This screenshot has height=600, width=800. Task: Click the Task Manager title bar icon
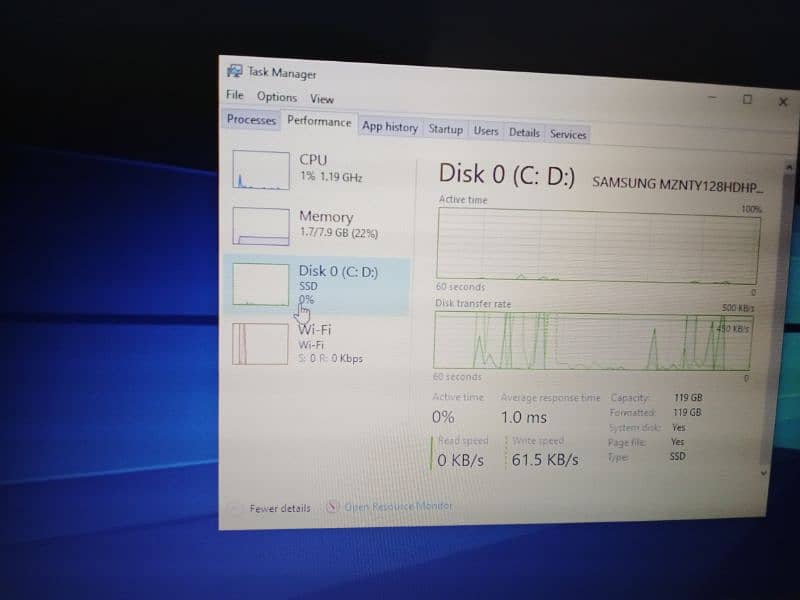[x=234, y=72]
